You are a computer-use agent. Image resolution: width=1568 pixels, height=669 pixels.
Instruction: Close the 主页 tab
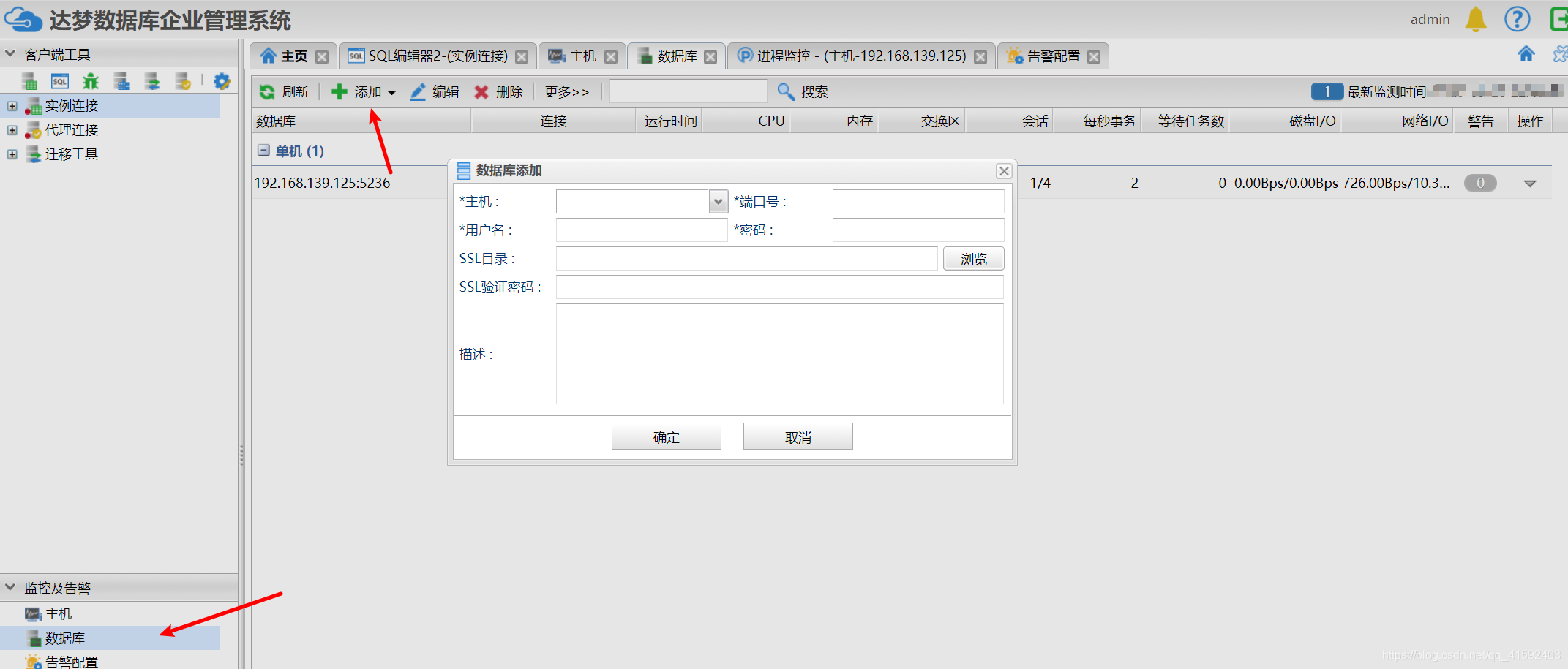(x=322, y=57)
